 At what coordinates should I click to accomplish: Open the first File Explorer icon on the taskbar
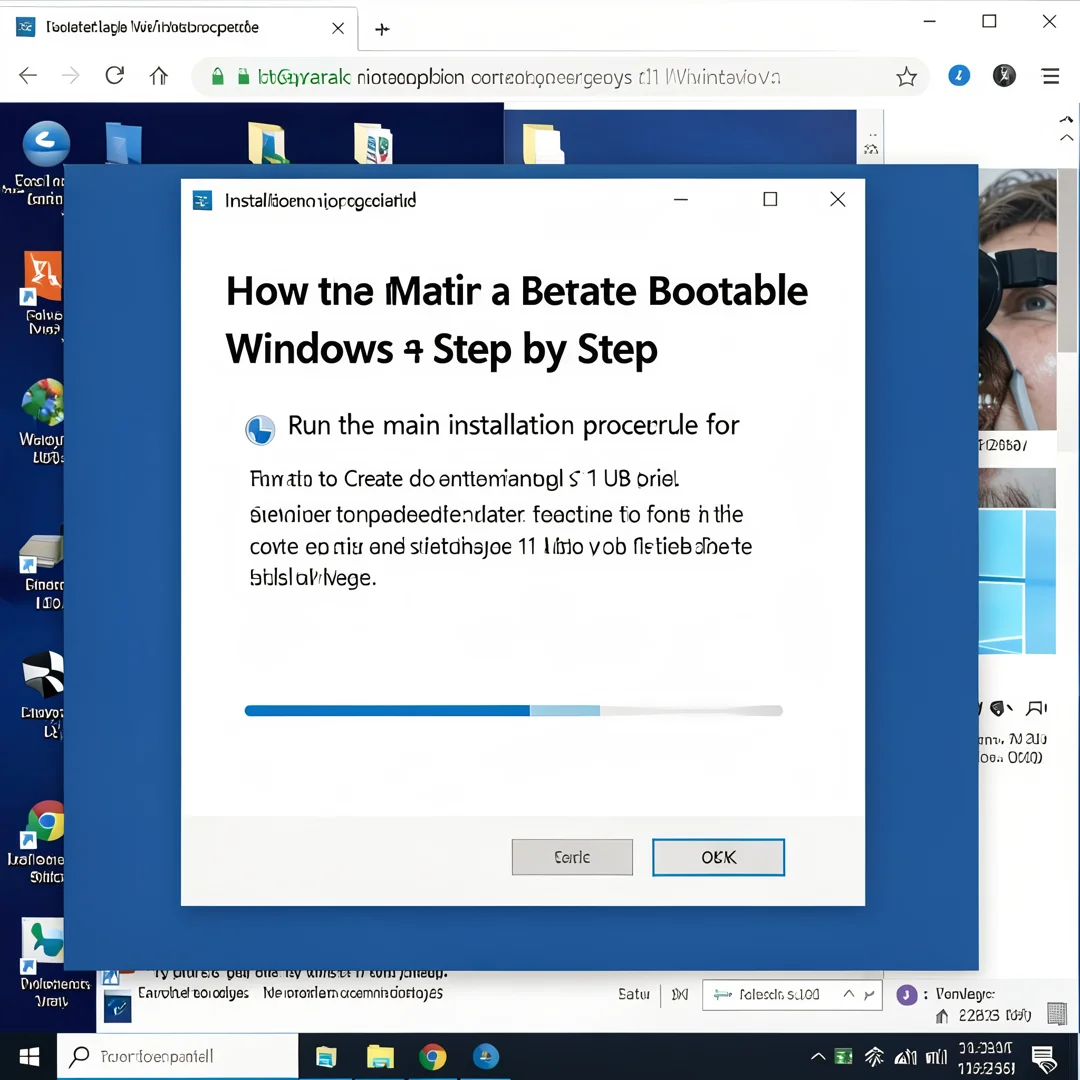(x=326, y=1057)
